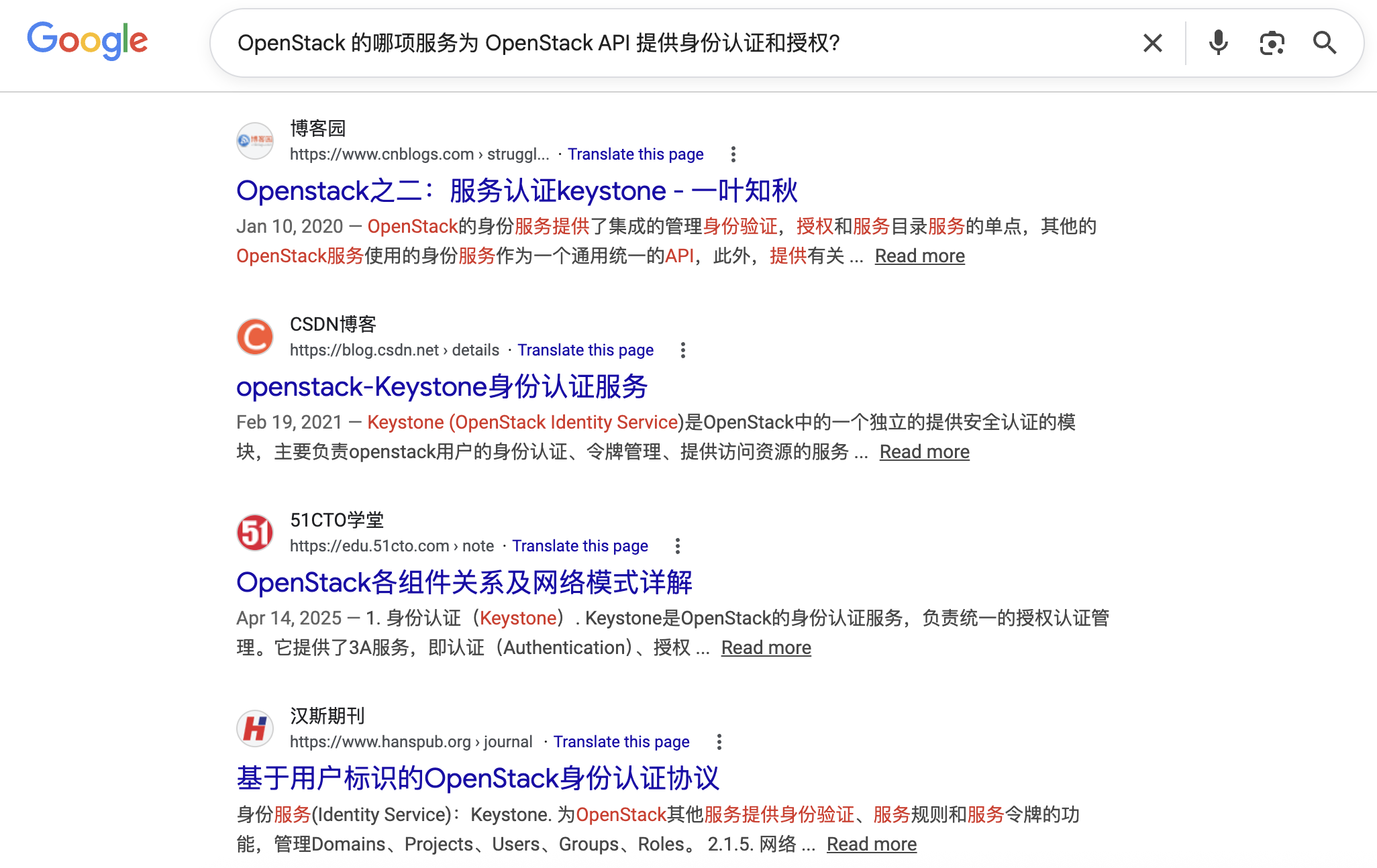This screenshot has width=1377, height=868.
Task: Translate the edu.51cto.com result page
Action: pyautogui.click(x=580, y=546)
